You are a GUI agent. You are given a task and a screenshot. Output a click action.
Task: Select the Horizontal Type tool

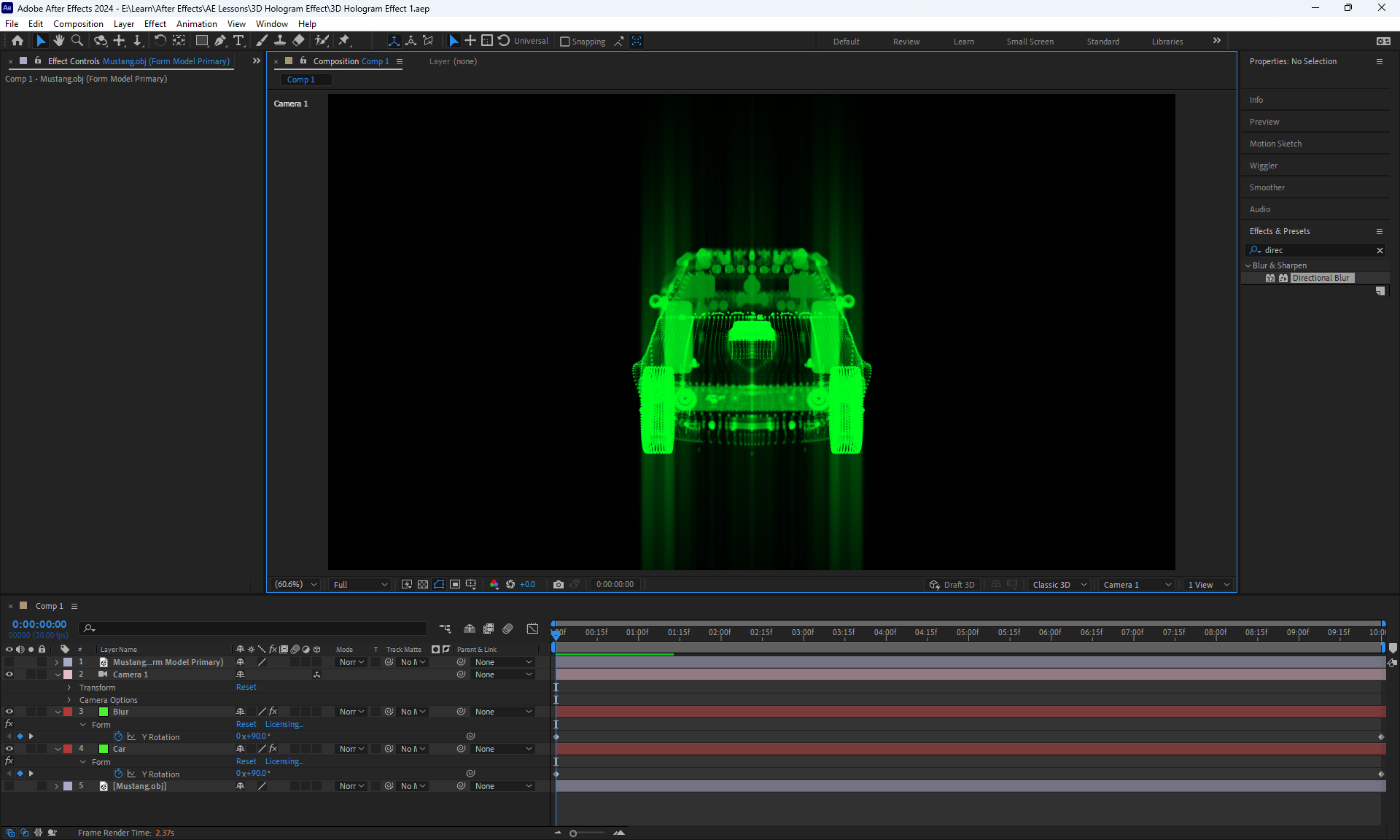click(x=238, y=41)
